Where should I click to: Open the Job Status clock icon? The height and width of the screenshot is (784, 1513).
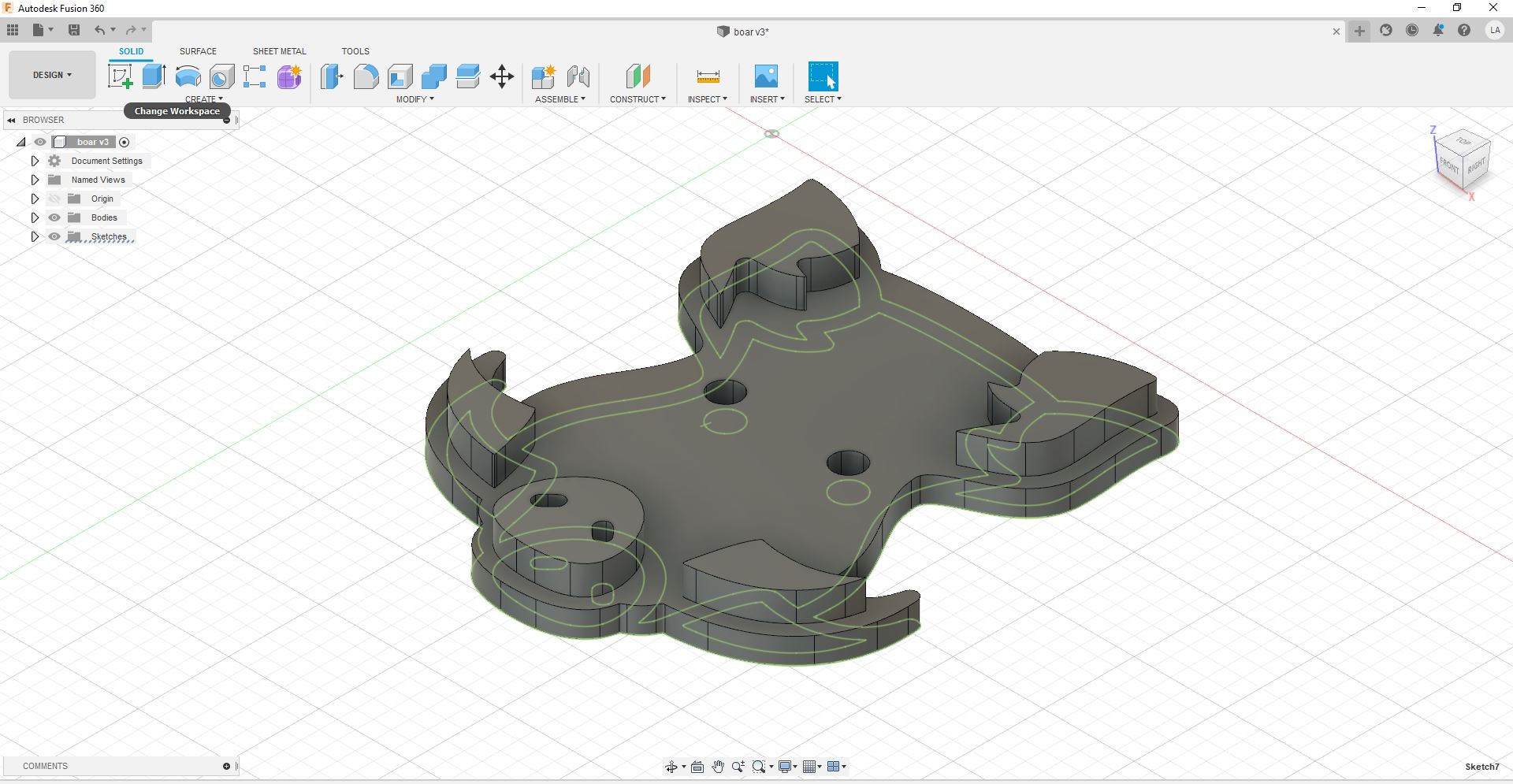coord(1412,31)
